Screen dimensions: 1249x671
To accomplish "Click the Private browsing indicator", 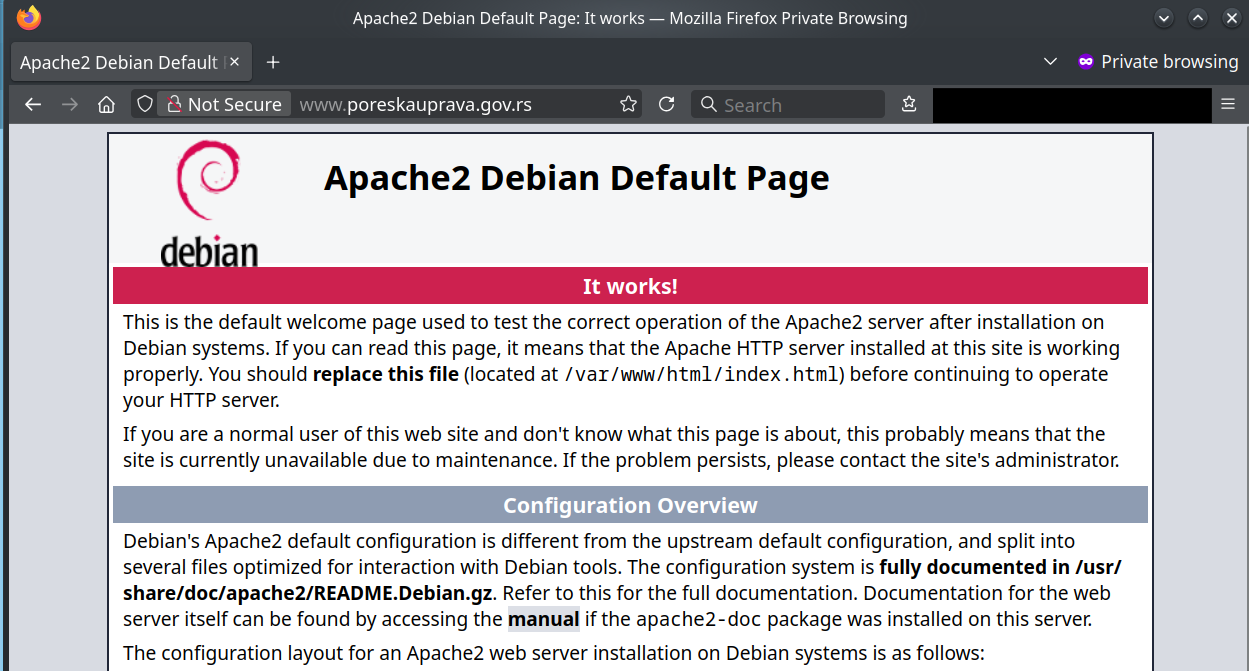I will (1157, 62).
